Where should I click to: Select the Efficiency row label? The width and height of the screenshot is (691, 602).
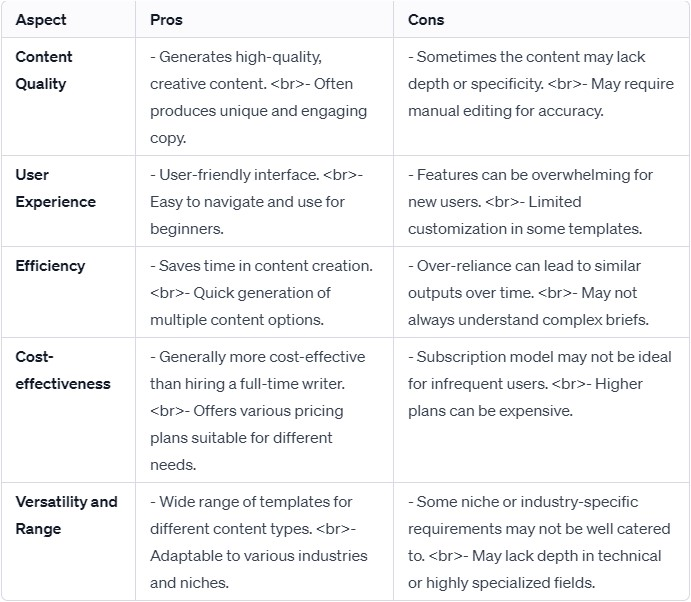[x=50, y=266]
